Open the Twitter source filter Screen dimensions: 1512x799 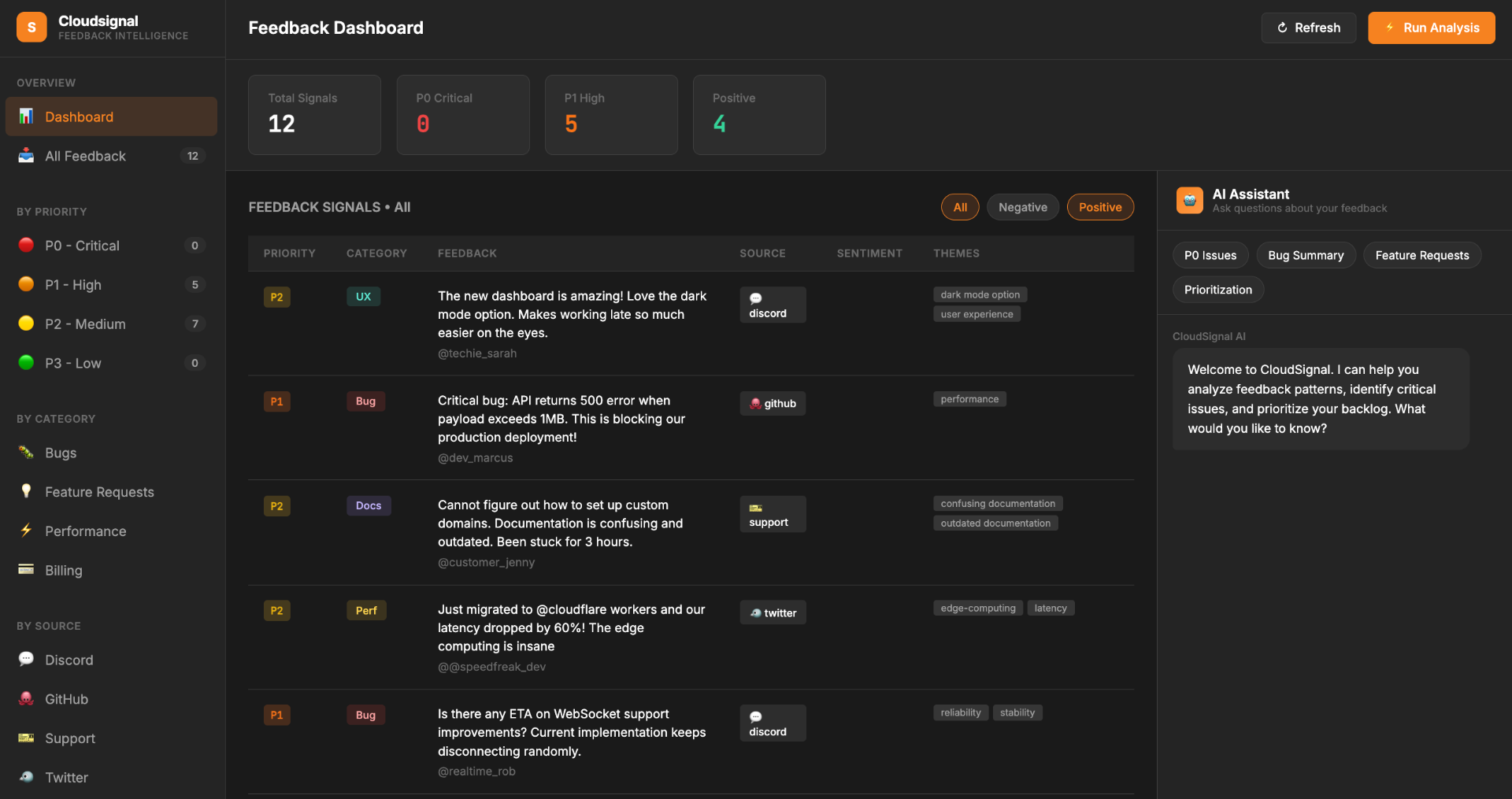(111, 778)
